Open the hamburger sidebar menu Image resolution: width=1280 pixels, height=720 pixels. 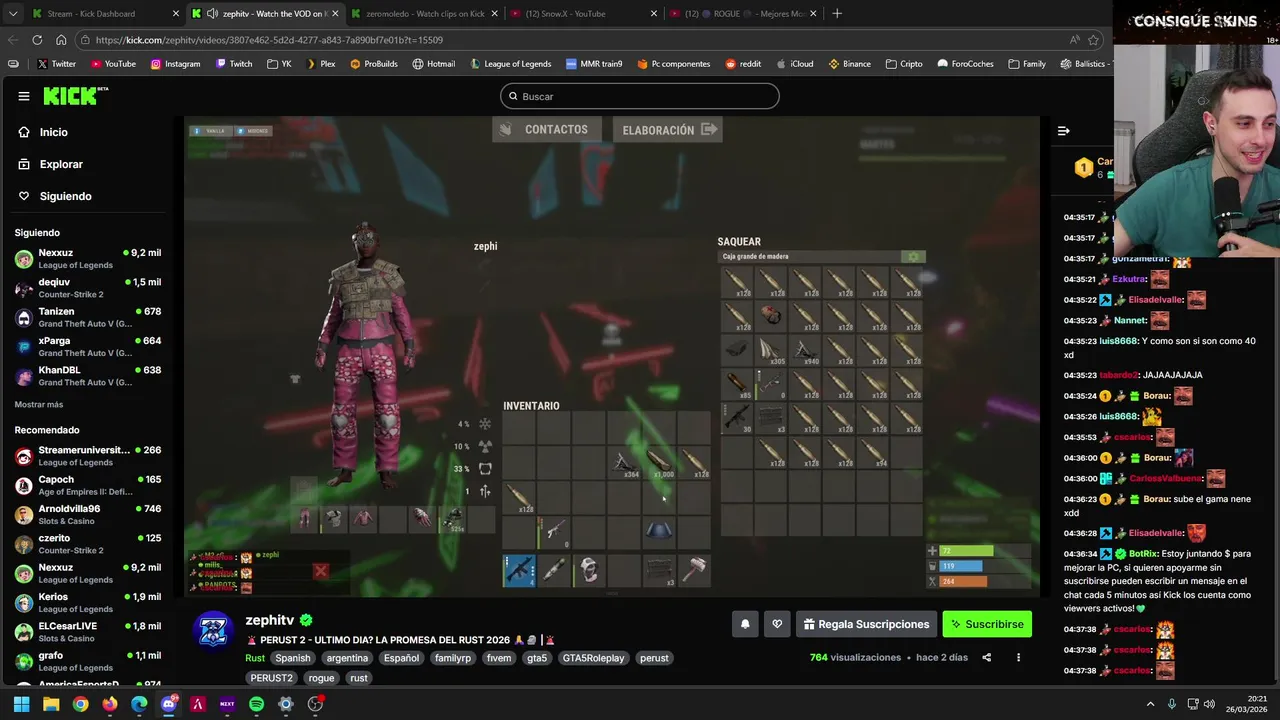[x=23, y=96]
